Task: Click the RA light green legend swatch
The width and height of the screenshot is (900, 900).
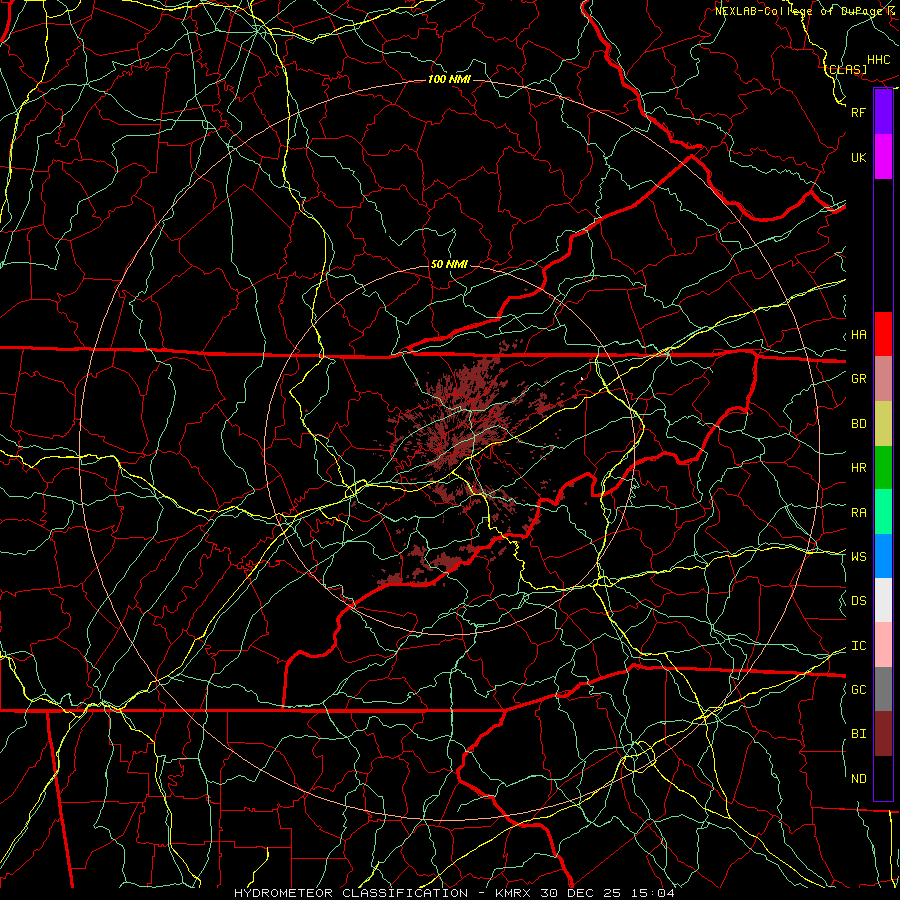Action: 883,511
